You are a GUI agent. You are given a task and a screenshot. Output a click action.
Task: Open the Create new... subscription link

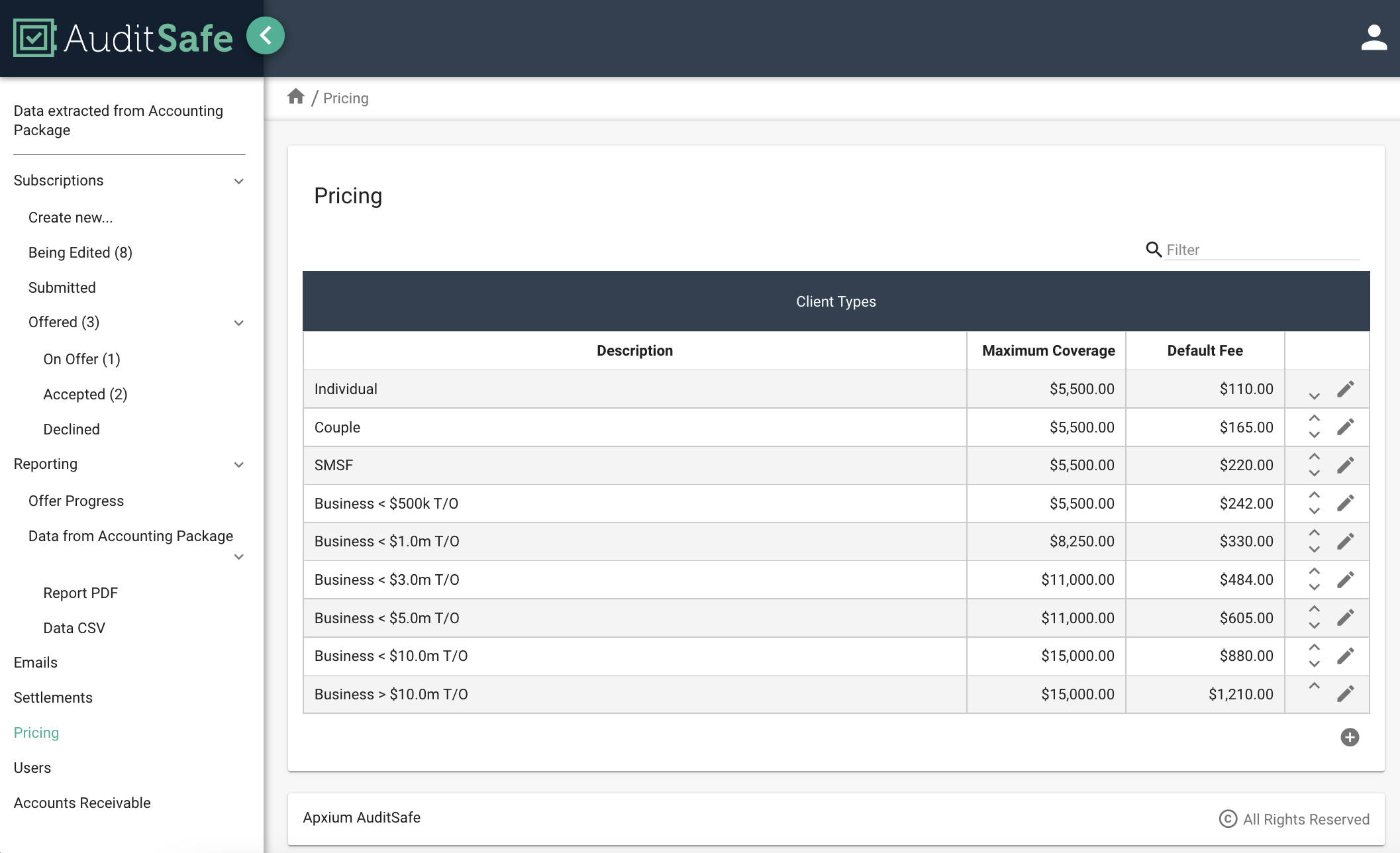click(70, 217)
